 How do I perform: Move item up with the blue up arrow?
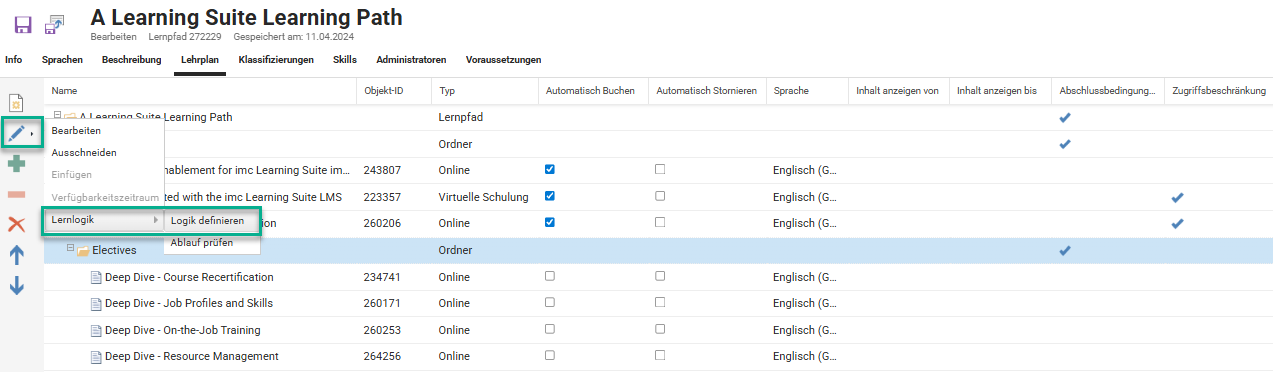[x=16, y=255]
